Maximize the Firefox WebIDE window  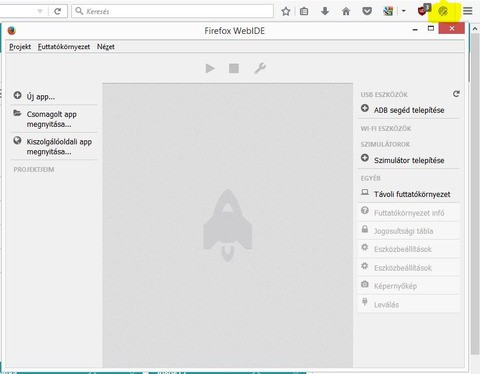(431, 29)
